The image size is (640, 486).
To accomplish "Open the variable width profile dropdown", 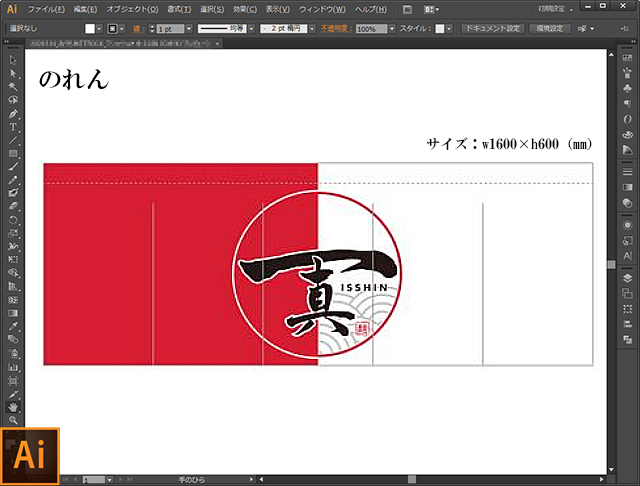I will tap(251, 29).
